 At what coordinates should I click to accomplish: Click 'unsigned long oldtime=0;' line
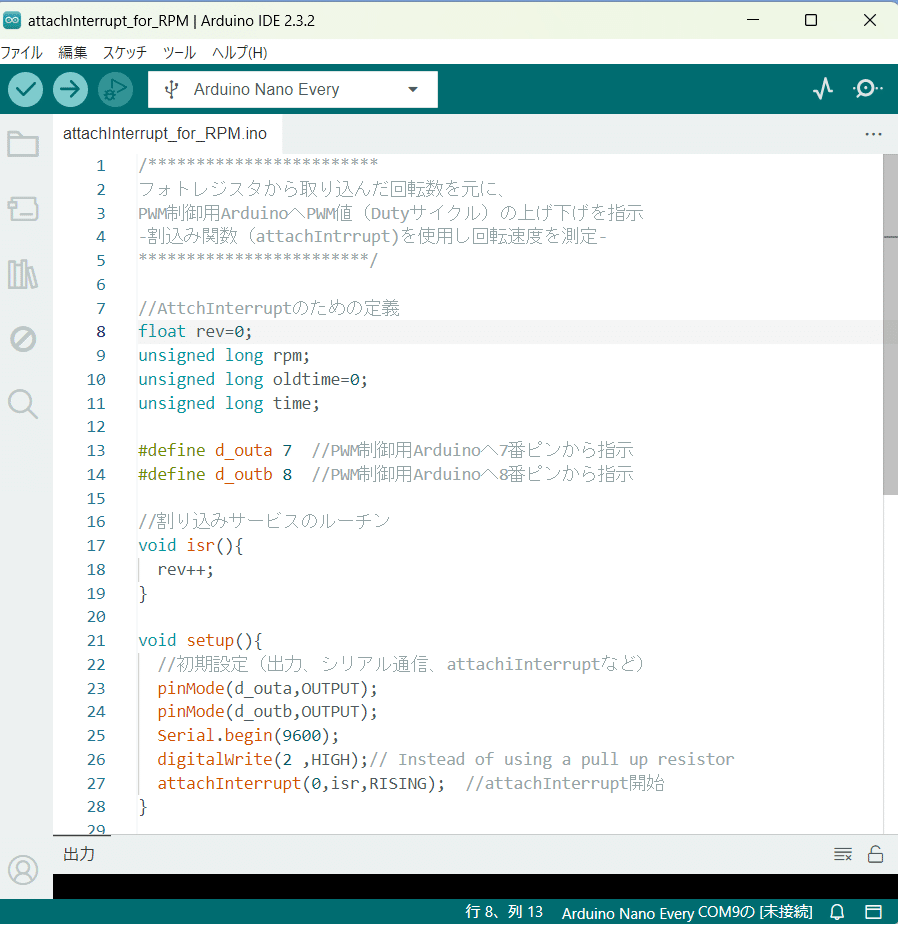click(253, 379)
